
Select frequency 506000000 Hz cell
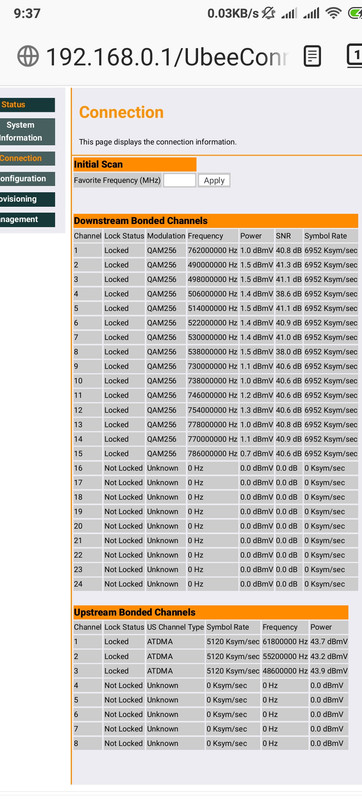212,294
